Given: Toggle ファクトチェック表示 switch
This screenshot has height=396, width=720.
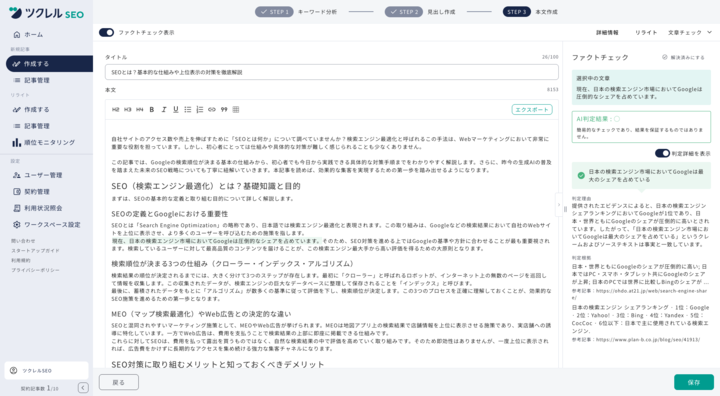Looking at the screenshot, I should (107, 32).
